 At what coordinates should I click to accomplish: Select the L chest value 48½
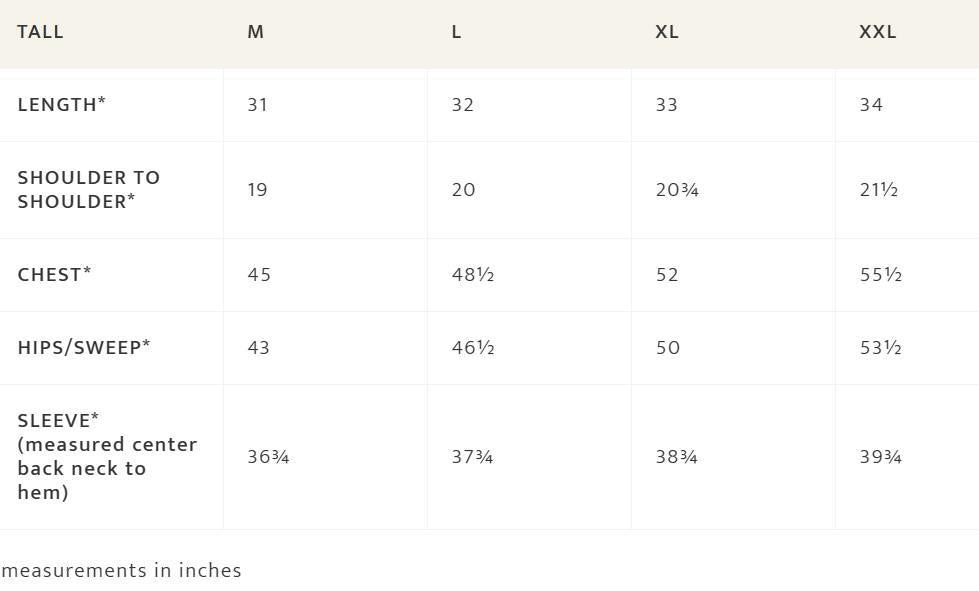point(473,275)
